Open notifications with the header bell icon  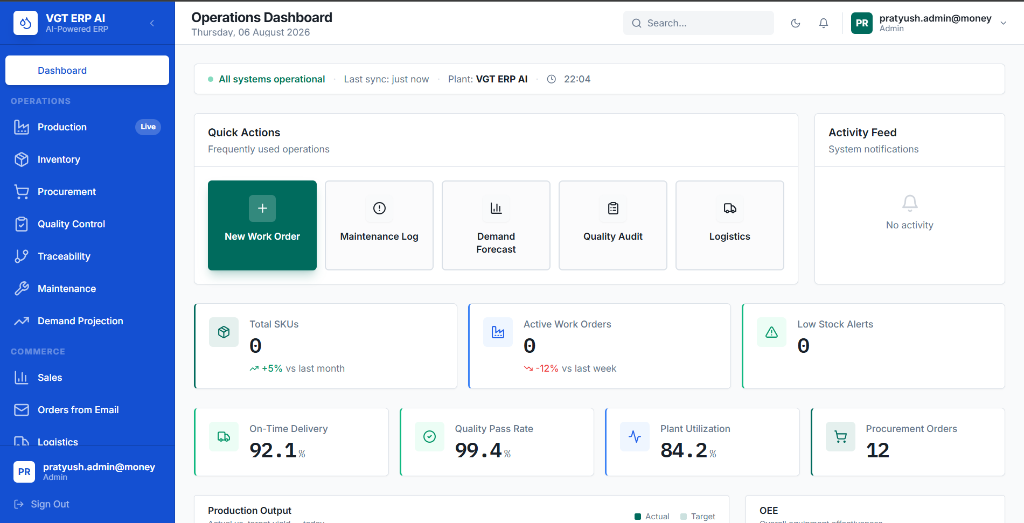tap(824, 23)
